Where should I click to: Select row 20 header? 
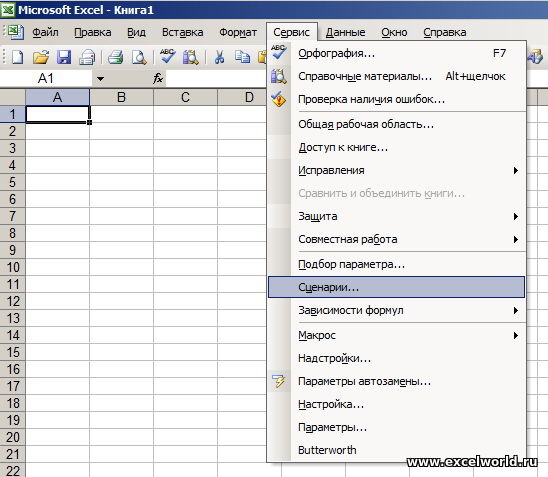(x=13, y=438)
